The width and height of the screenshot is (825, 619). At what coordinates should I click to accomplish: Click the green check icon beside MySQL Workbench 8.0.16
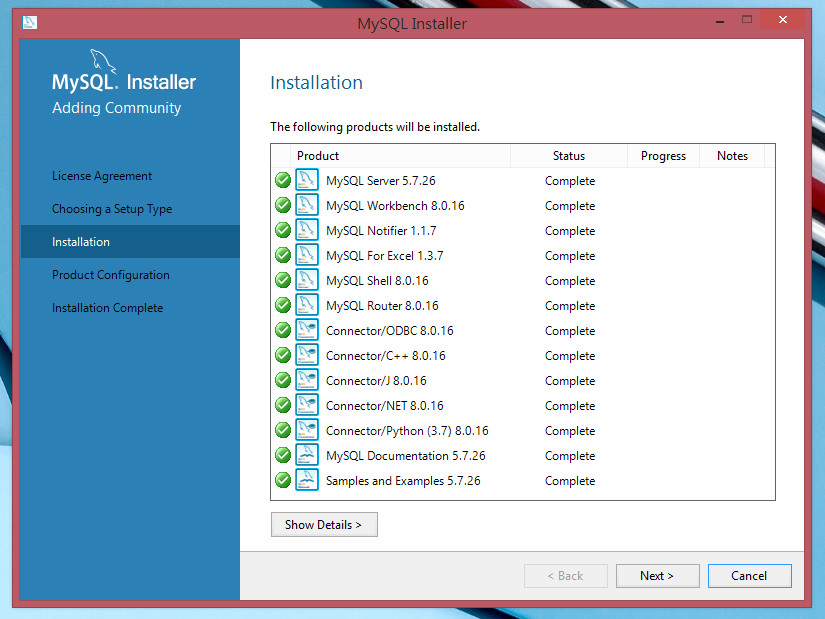(283, 205)
